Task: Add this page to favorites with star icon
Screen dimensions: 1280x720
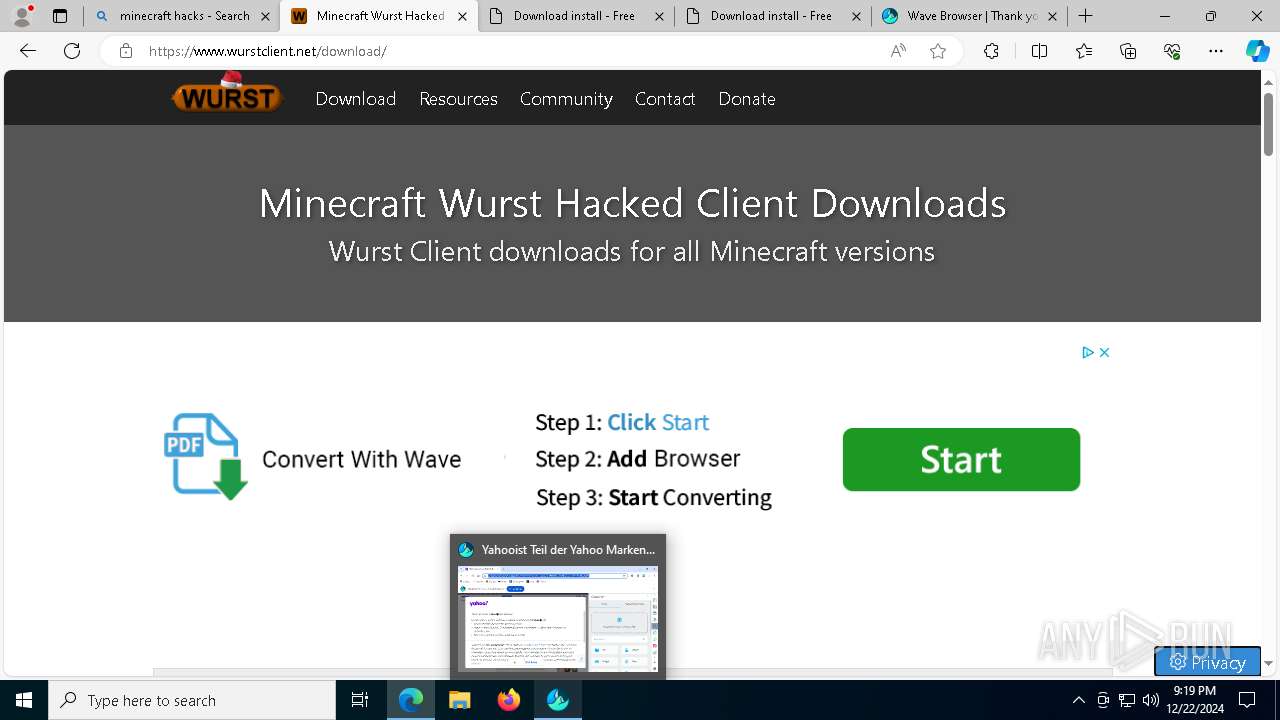Action: 938,51
